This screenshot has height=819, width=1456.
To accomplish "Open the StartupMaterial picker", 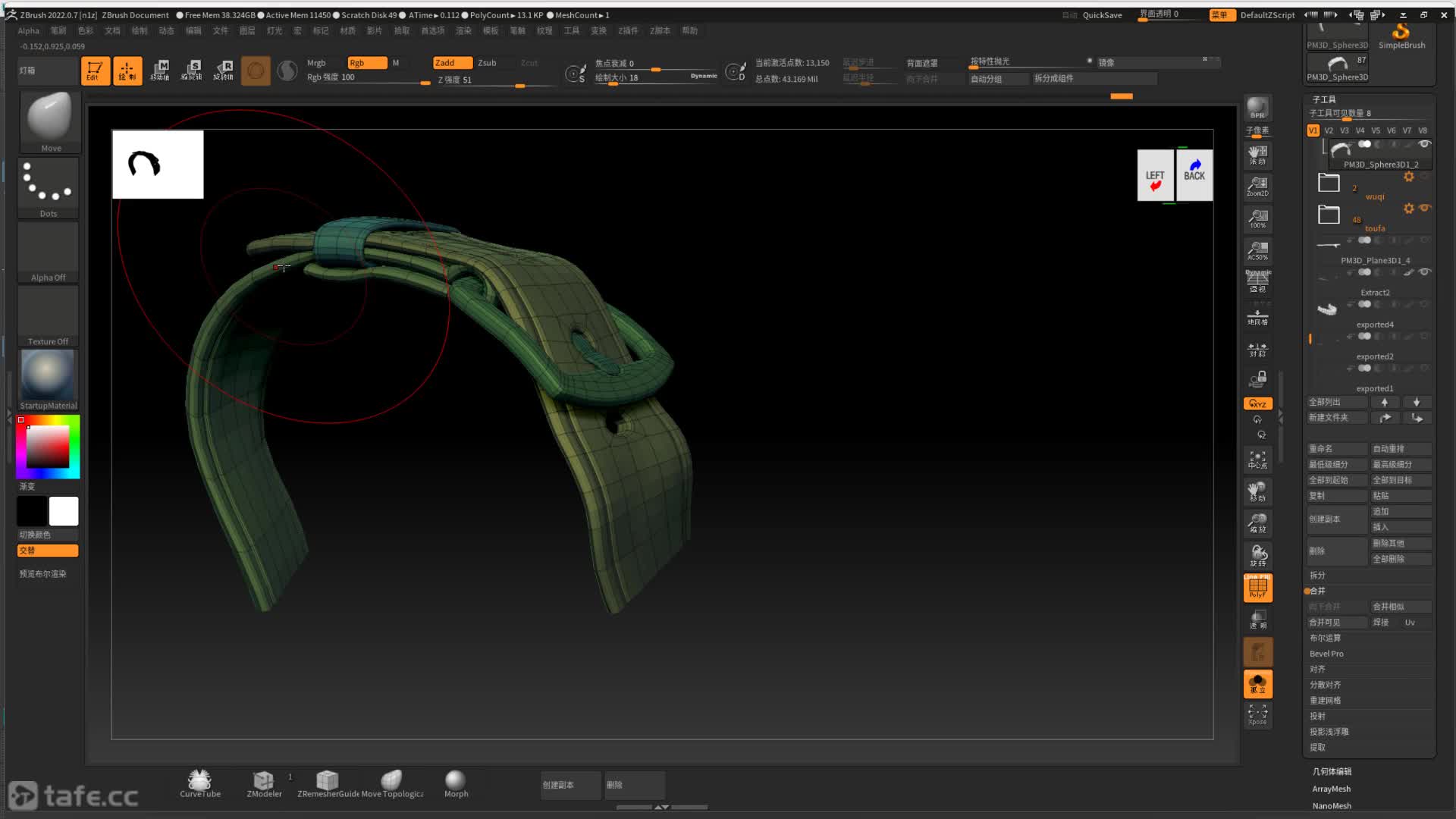I will [x=49, y=379].
